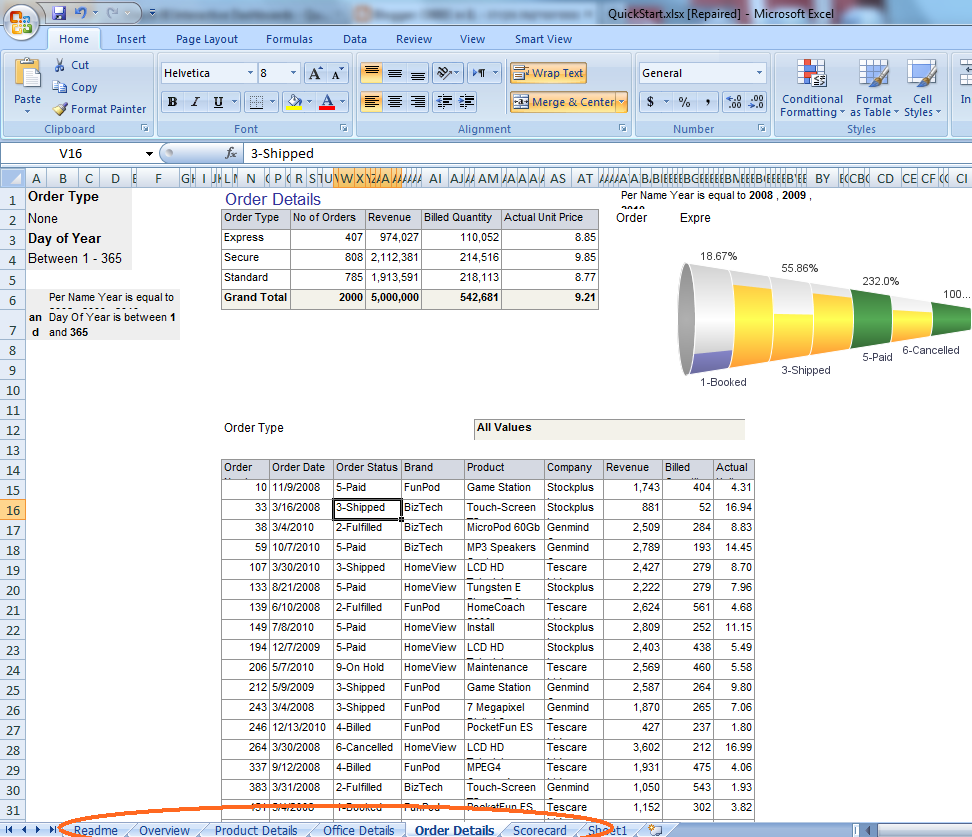Switch to the Formulas ribbon tab
Screen dimensions: 972x837
click(289, 39)
